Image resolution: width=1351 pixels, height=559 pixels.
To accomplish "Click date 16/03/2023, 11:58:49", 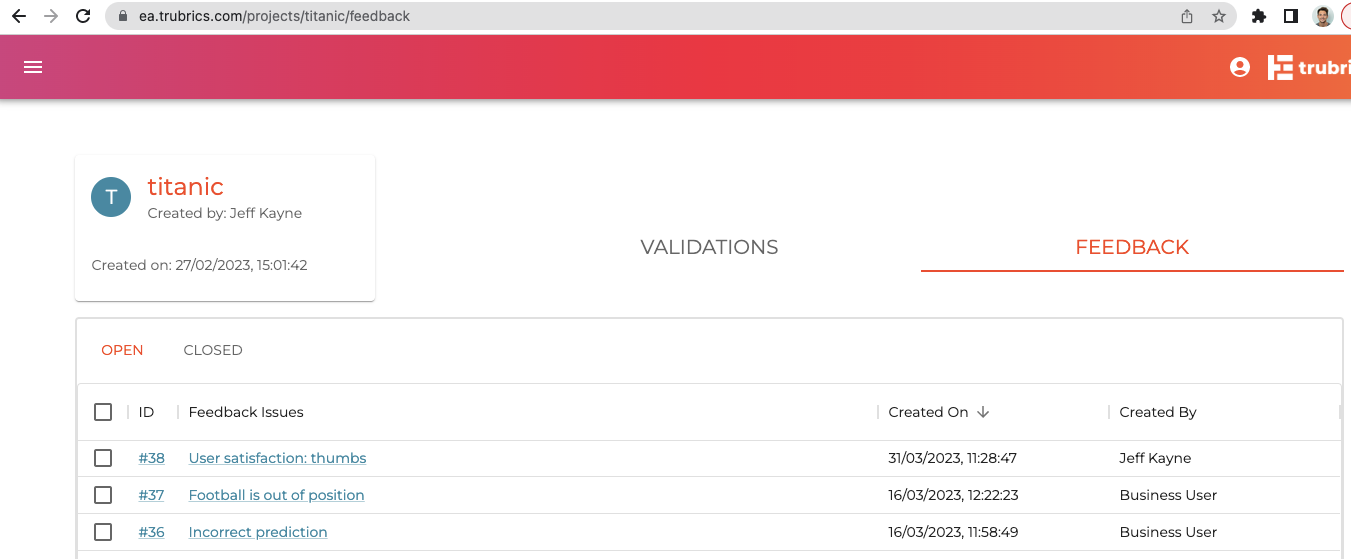I will (953, 532).
